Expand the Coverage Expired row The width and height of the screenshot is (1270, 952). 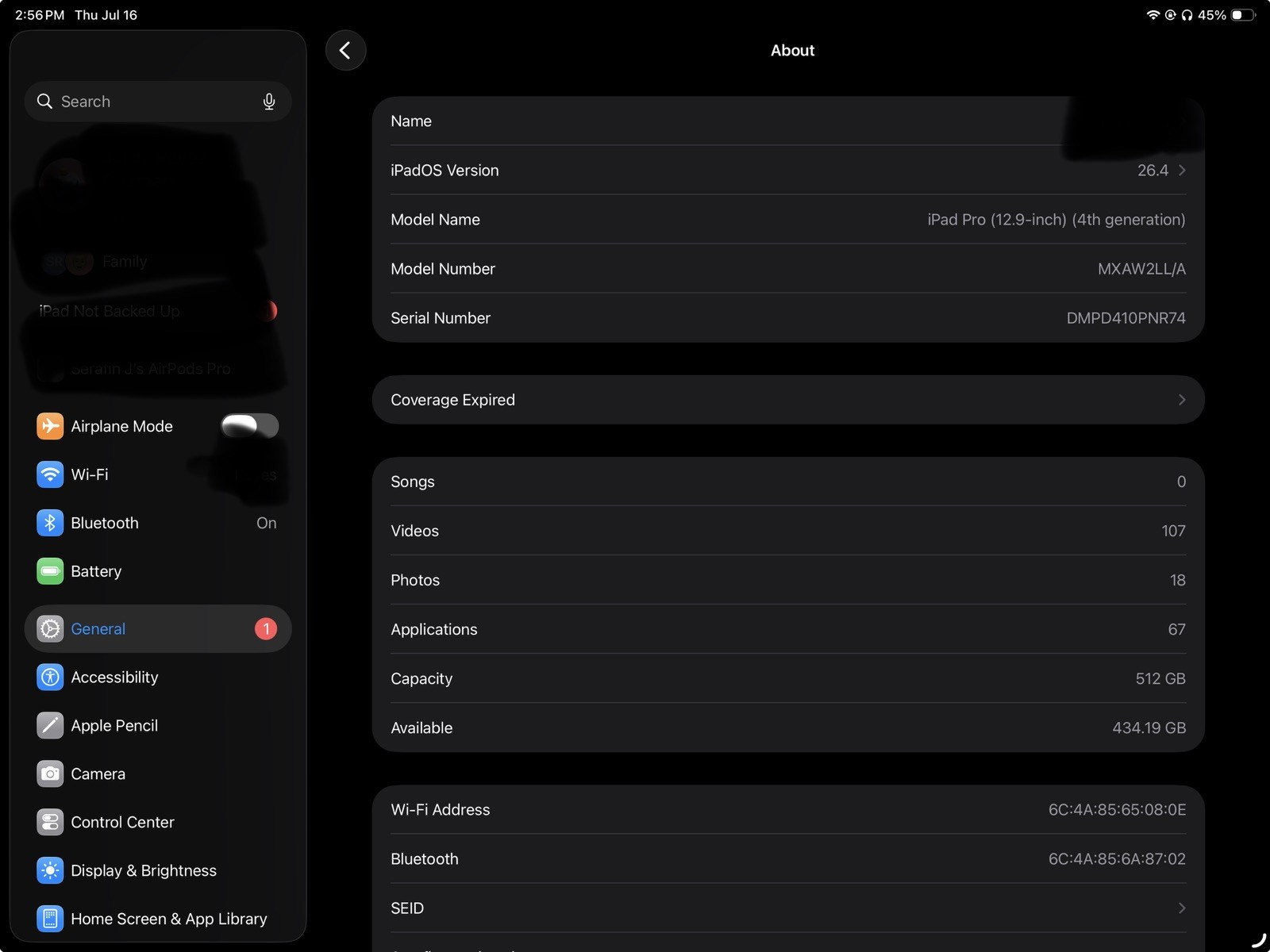(788, 400)
